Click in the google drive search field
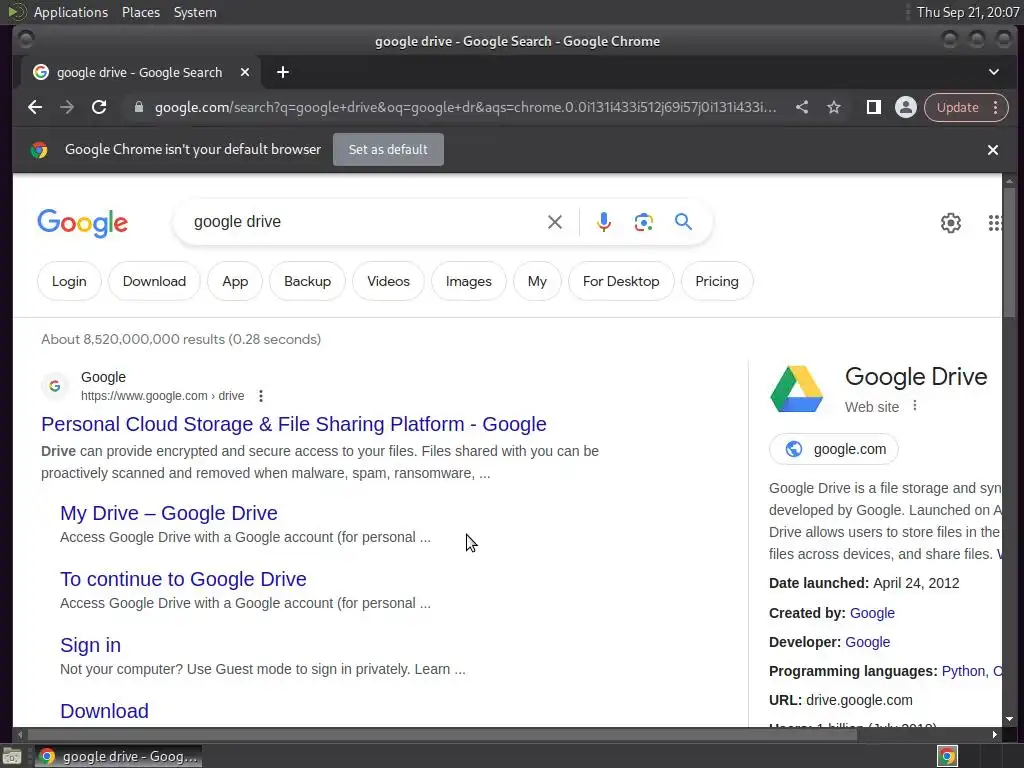This screenshot has width=1024, height=768. [x=366, y=222]
